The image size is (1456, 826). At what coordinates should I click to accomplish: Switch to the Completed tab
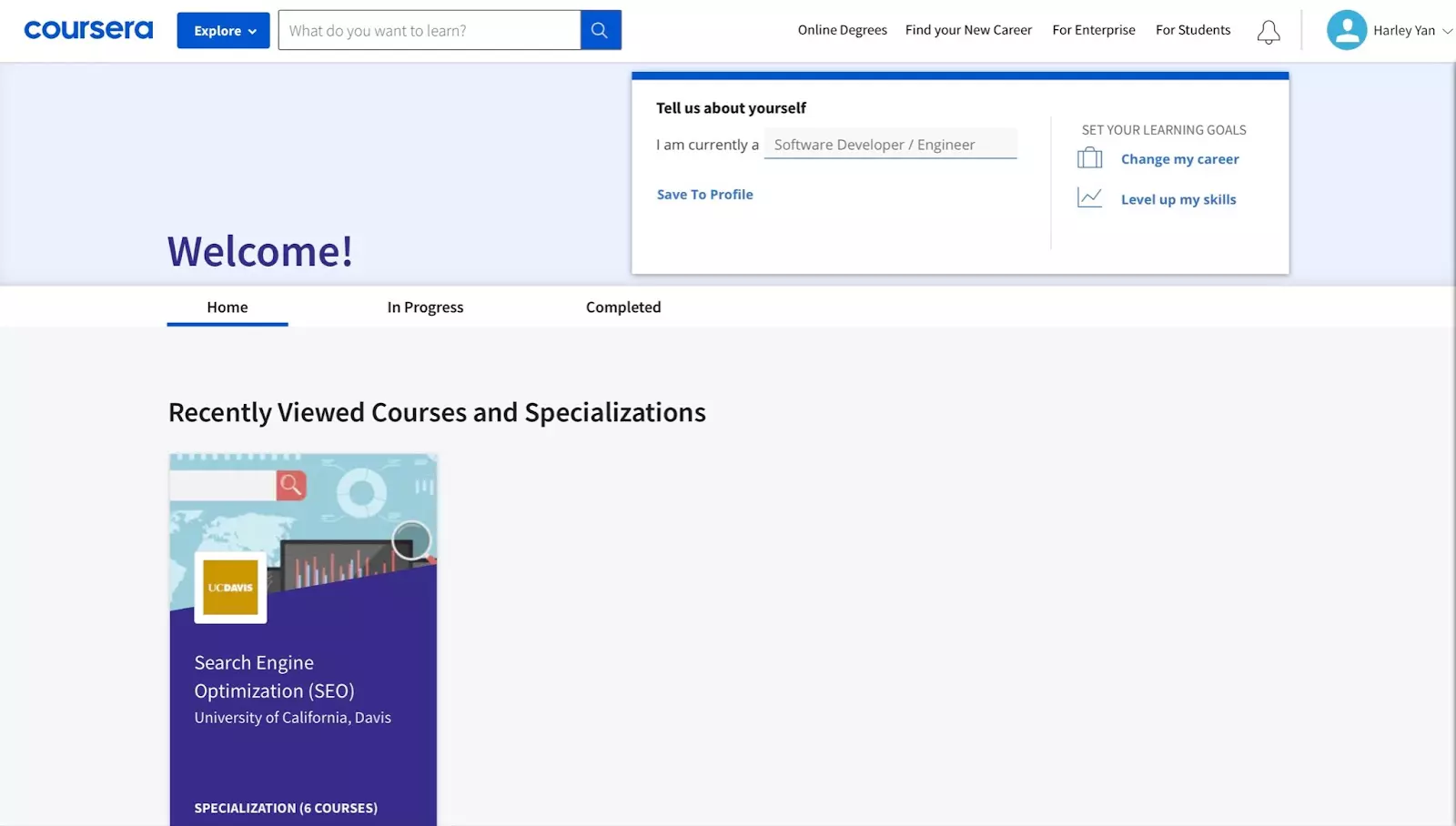623,307
